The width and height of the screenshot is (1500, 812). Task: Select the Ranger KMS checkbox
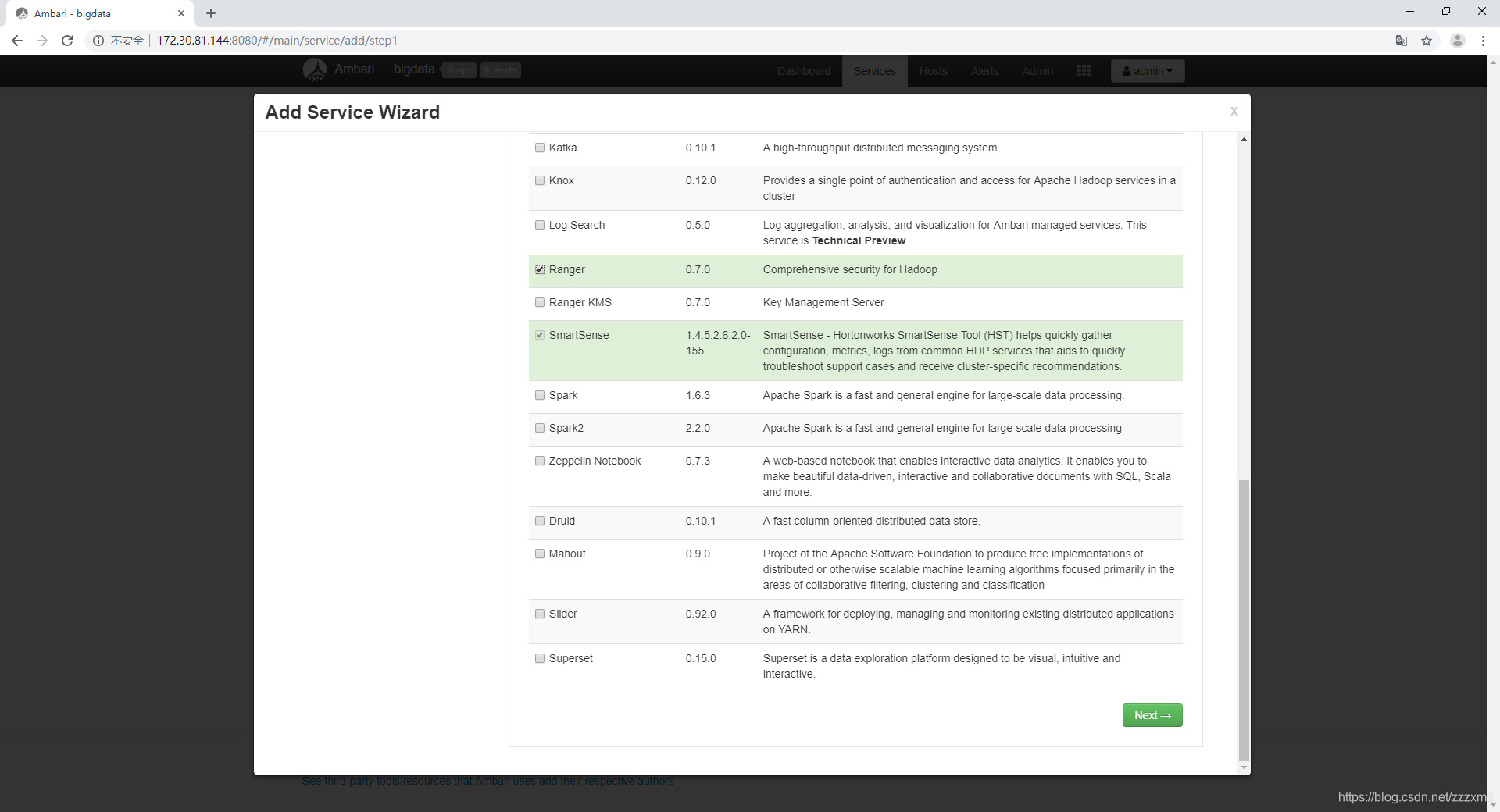click(540, 302)
